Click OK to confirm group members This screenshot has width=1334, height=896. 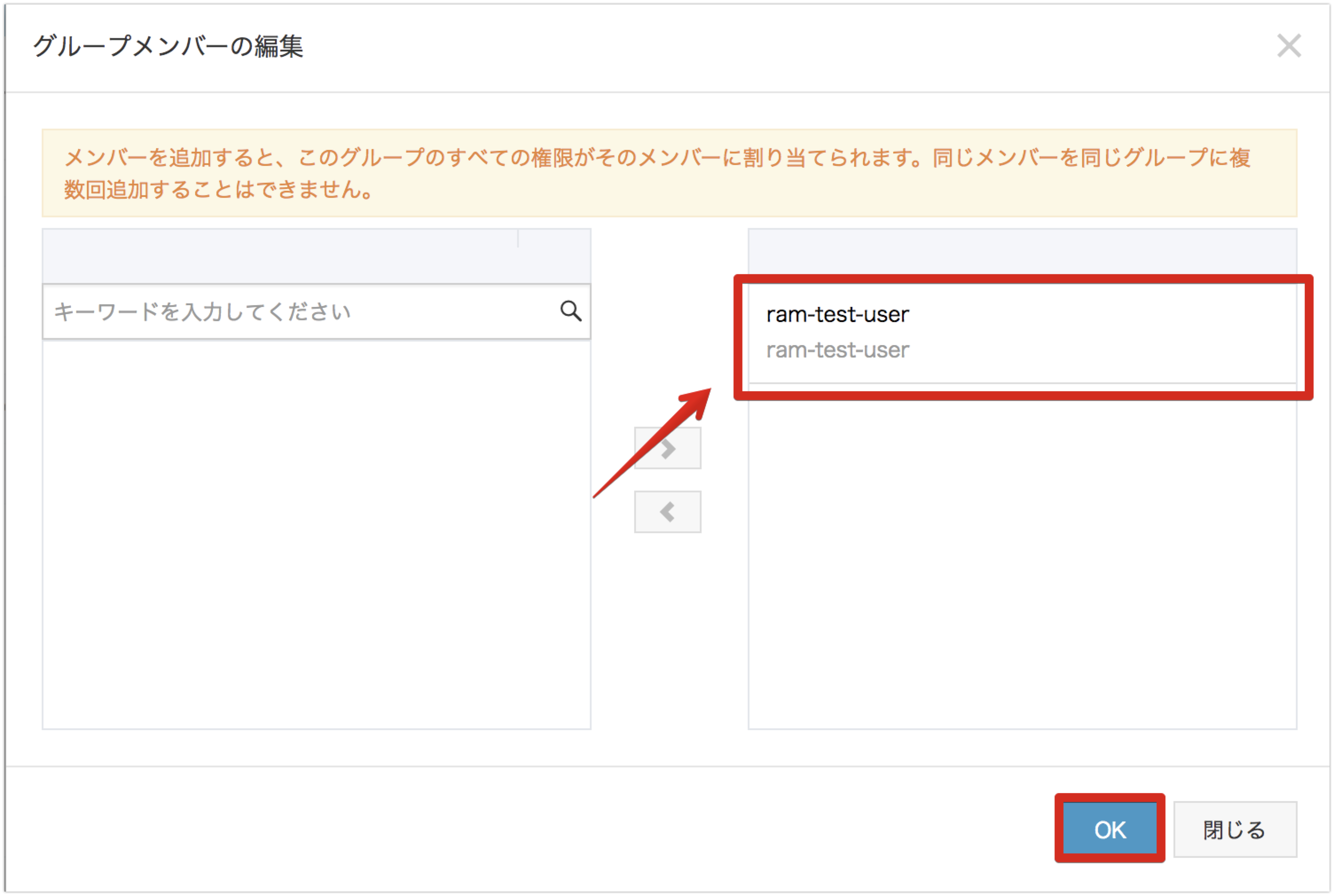1110,829
